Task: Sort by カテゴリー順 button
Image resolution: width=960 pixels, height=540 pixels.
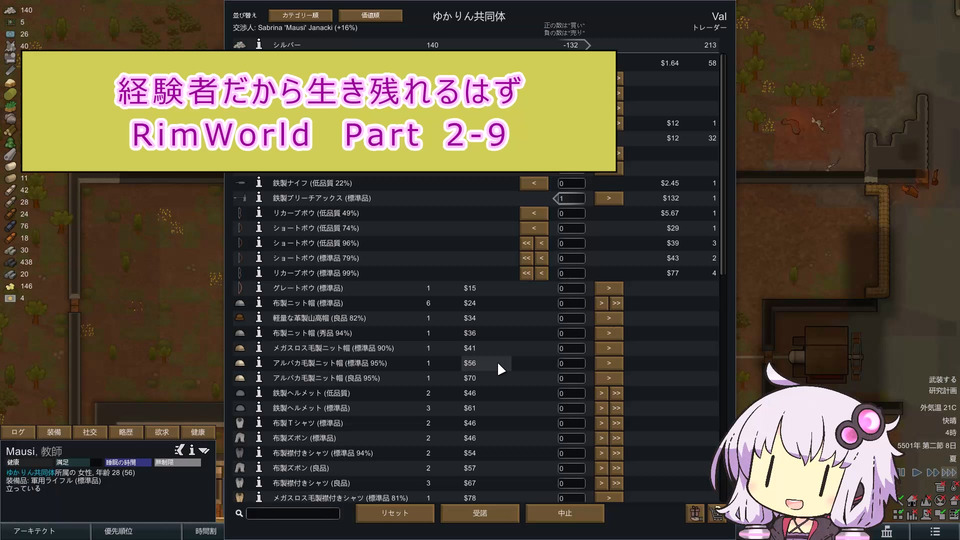Action: coord(299,15)
